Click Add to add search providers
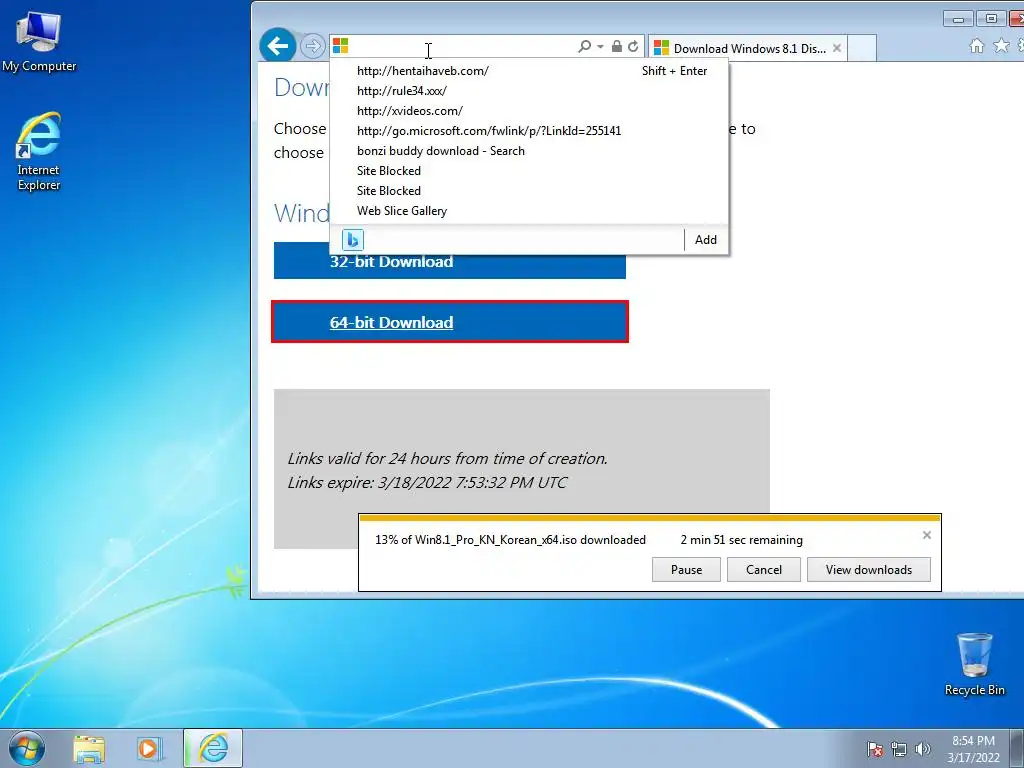 coord(705,240)
